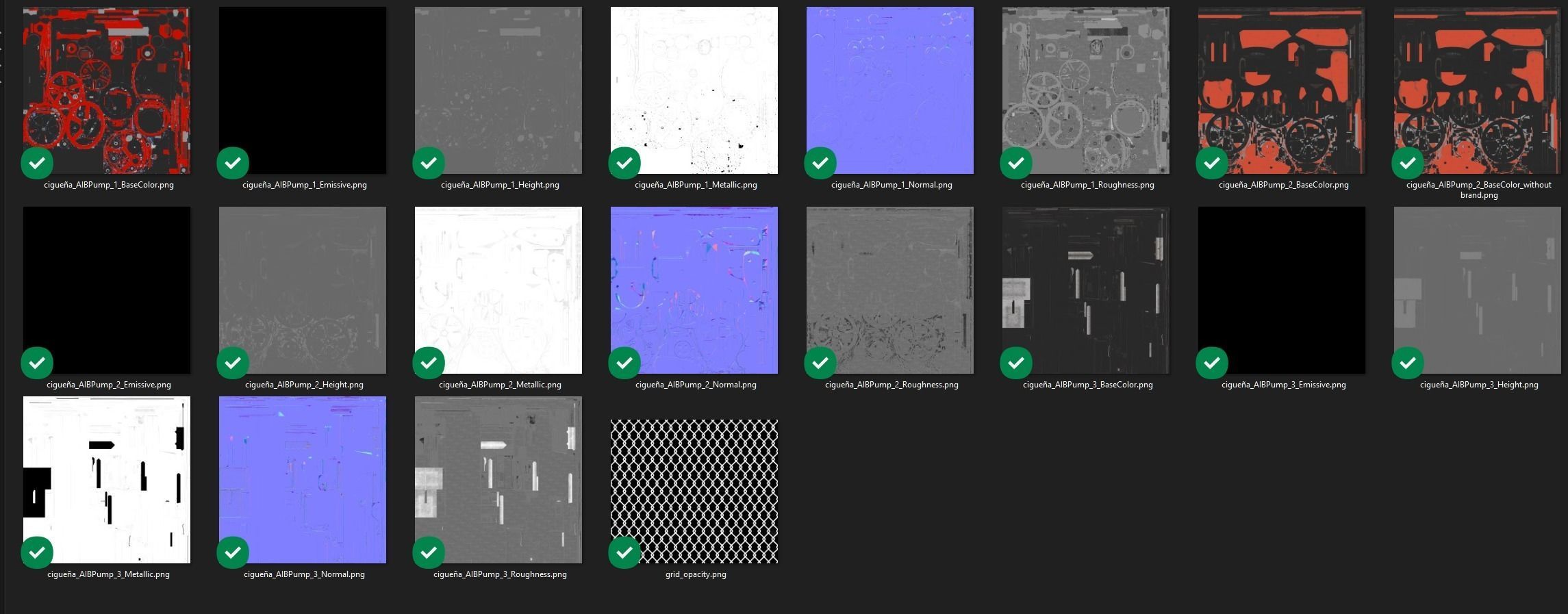Open the cigueña_AIBPump_3_BaseColor.png thumbnail
1568x614 pixels.
coord(1085,290)
